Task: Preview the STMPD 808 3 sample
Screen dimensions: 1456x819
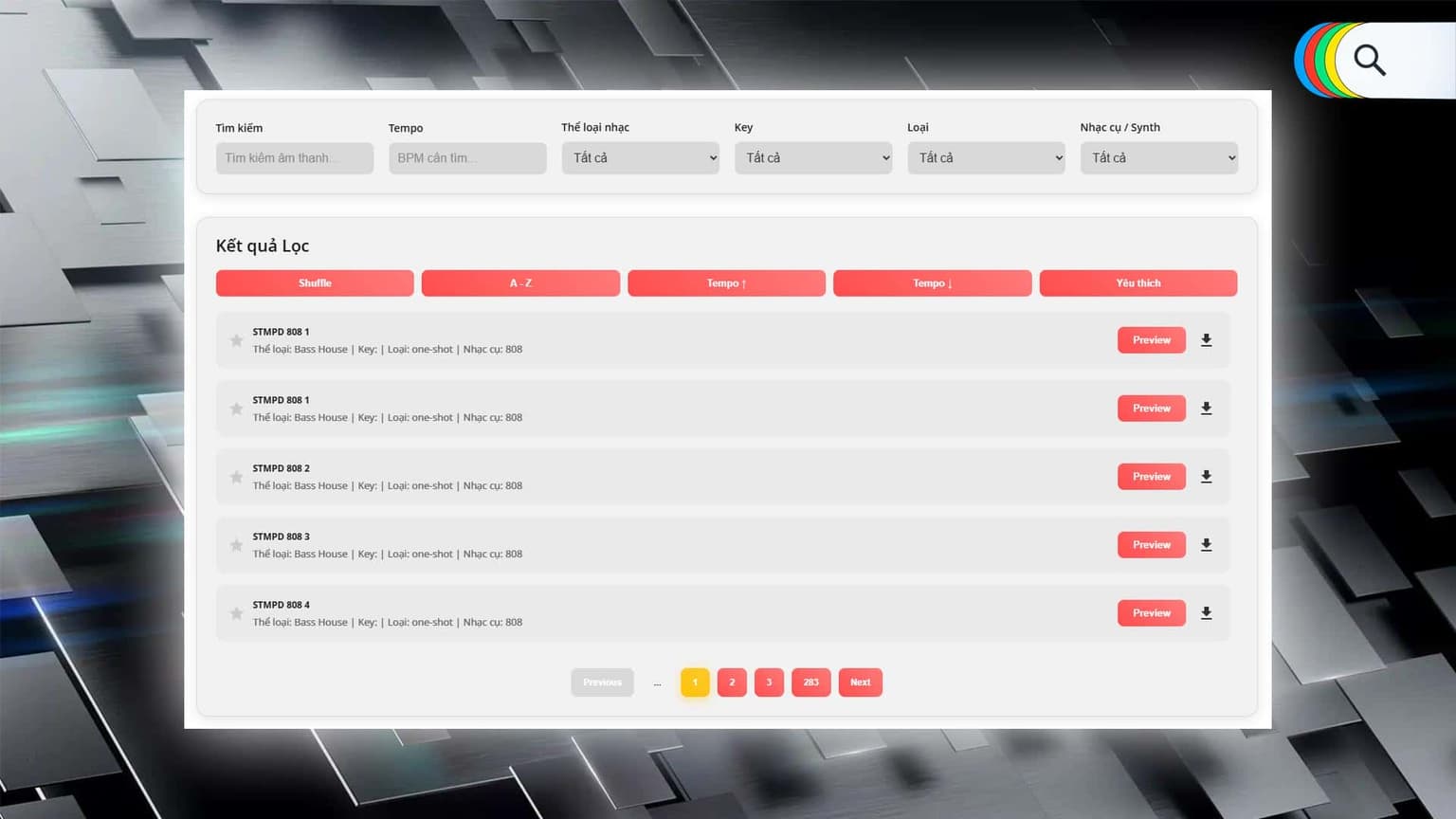Action: click(x=1152, y=545)
